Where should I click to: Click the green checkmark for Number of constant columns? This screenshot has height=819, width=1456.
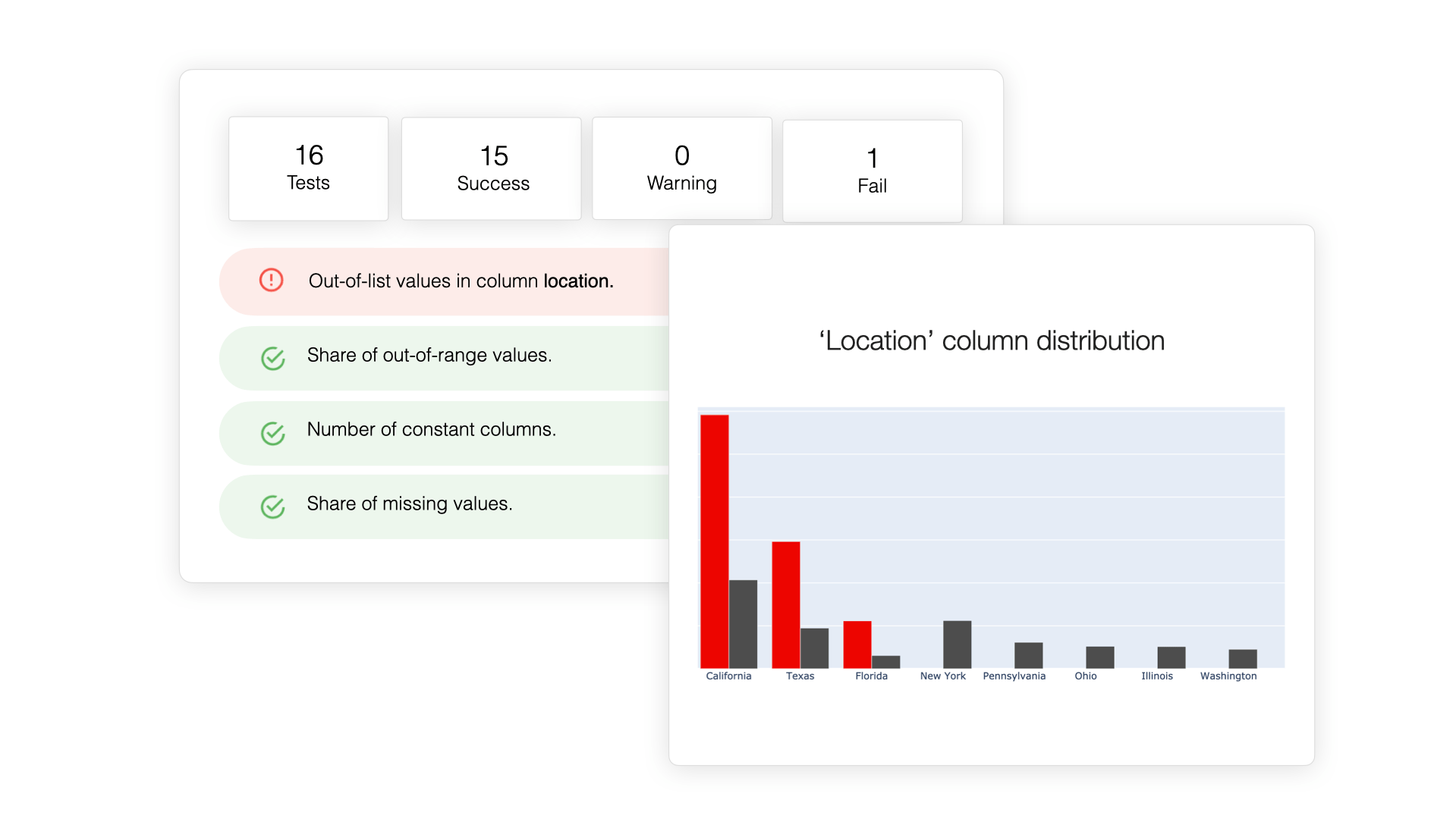pos(273,432)
